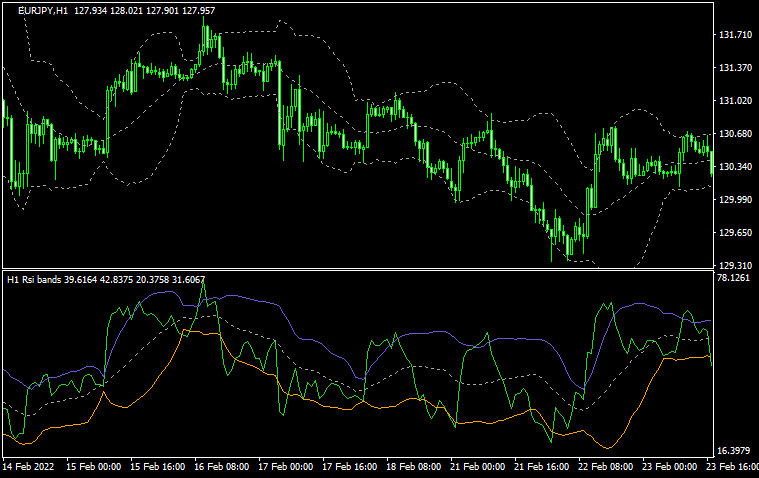Click the 15 Feb 00:00 time label
The height and width of the screenshot is (478, 759).
(x=93, y=467)
